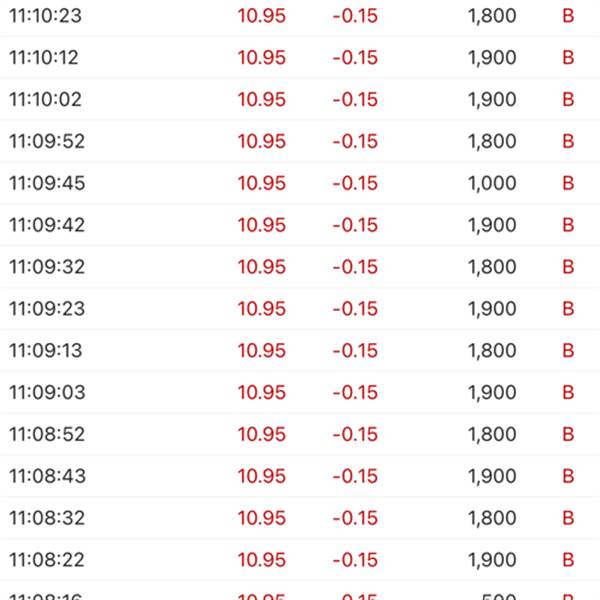Viewport: 600px width, 600px height.
Task: Click the 10.95 price in the 11:09:13 row
Action: coord(261,351)
